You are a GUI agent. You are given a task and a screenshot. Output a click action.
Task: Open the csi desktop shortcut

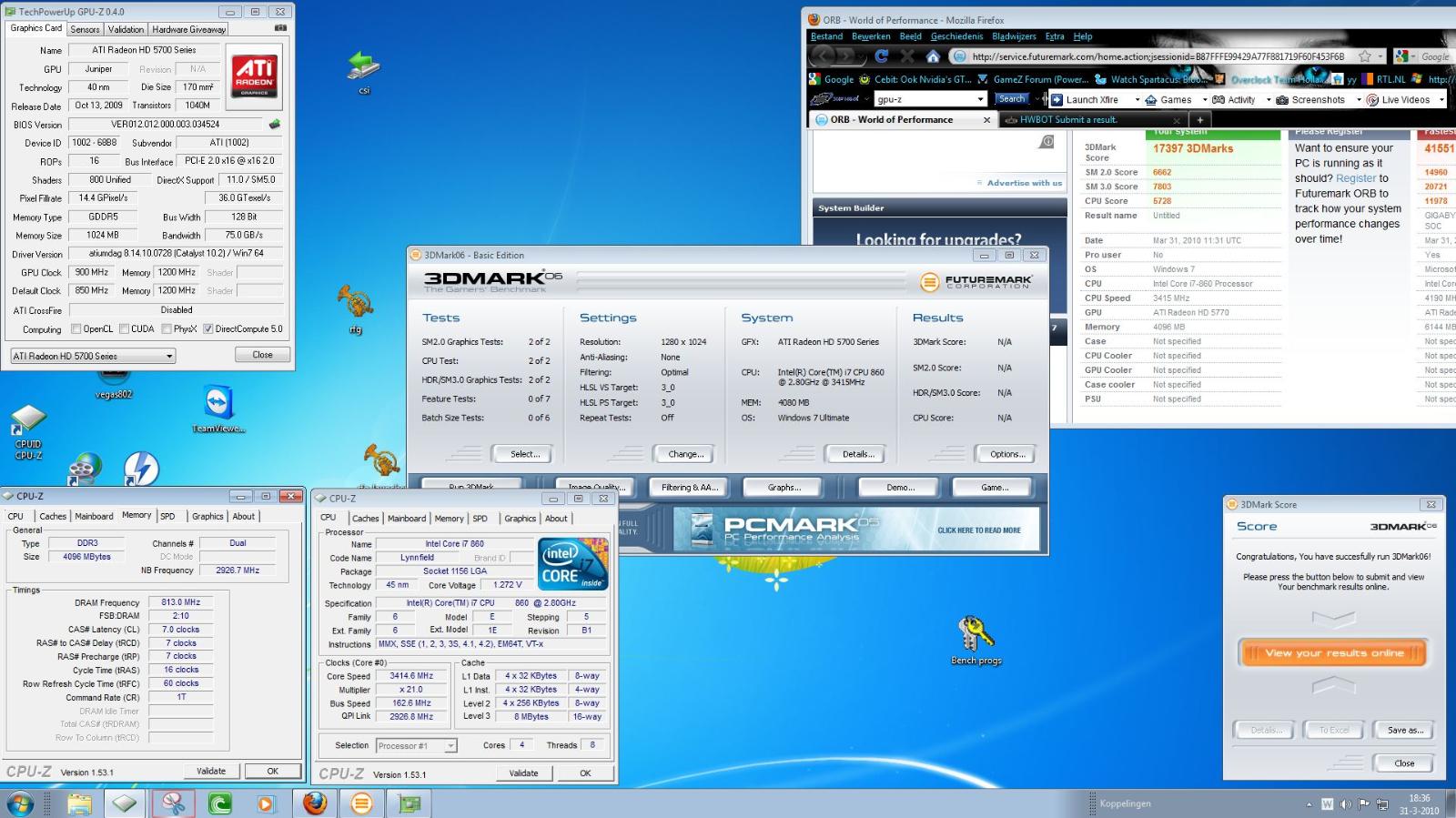click(x=363, y=72)
